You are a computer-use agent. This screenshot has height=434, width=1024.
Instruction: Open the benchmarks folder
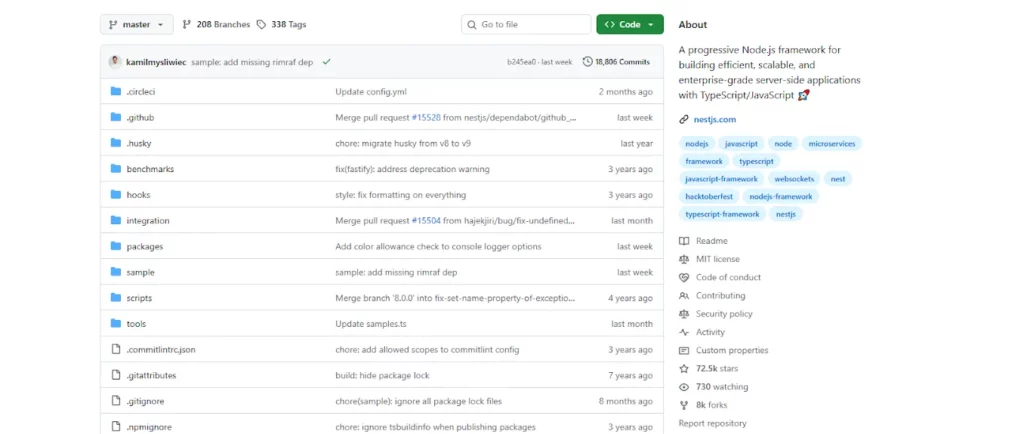click(150, 169)
